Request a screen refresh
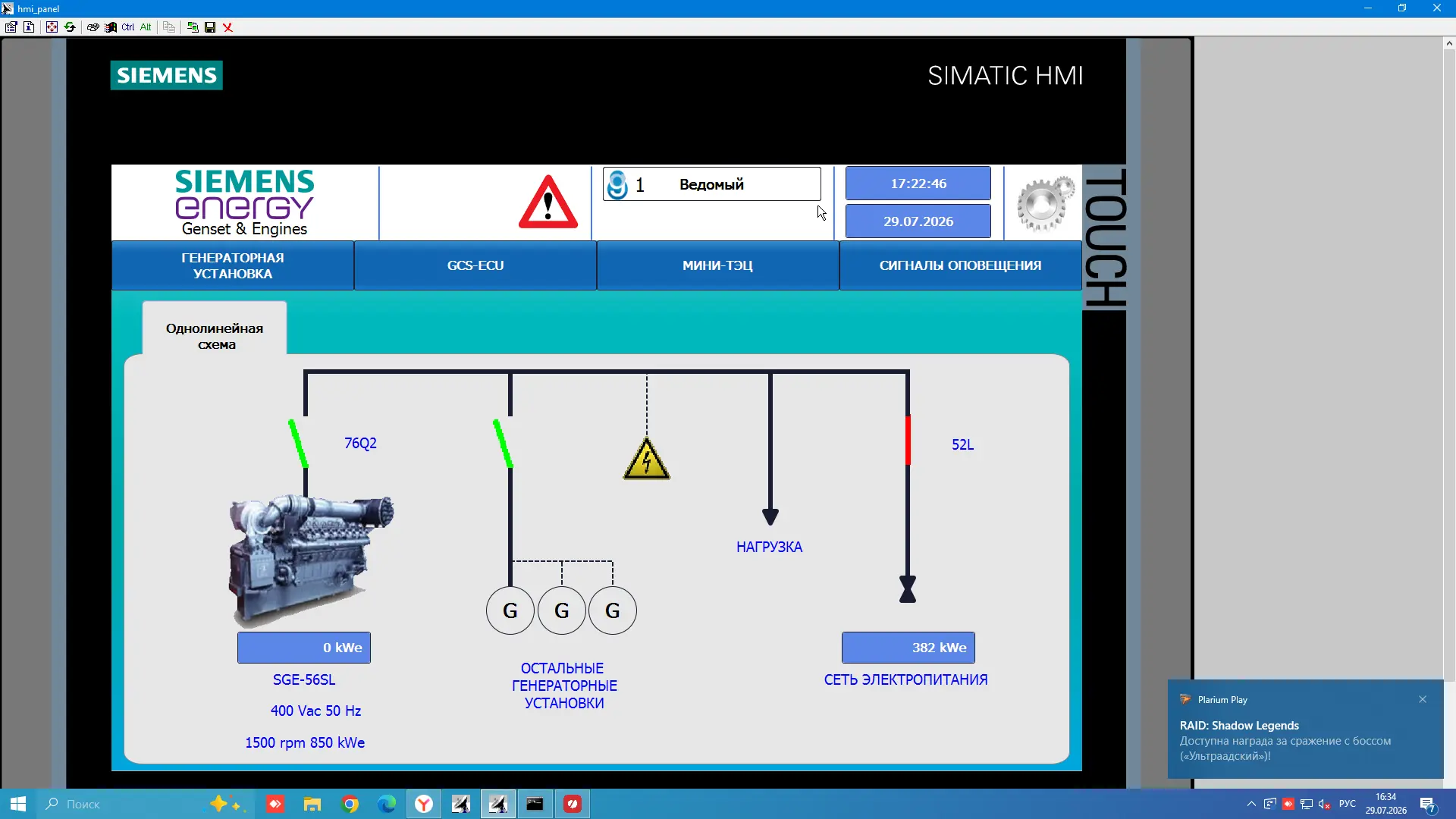Viewport: 1456px width, 819px height. click(70, 27)
